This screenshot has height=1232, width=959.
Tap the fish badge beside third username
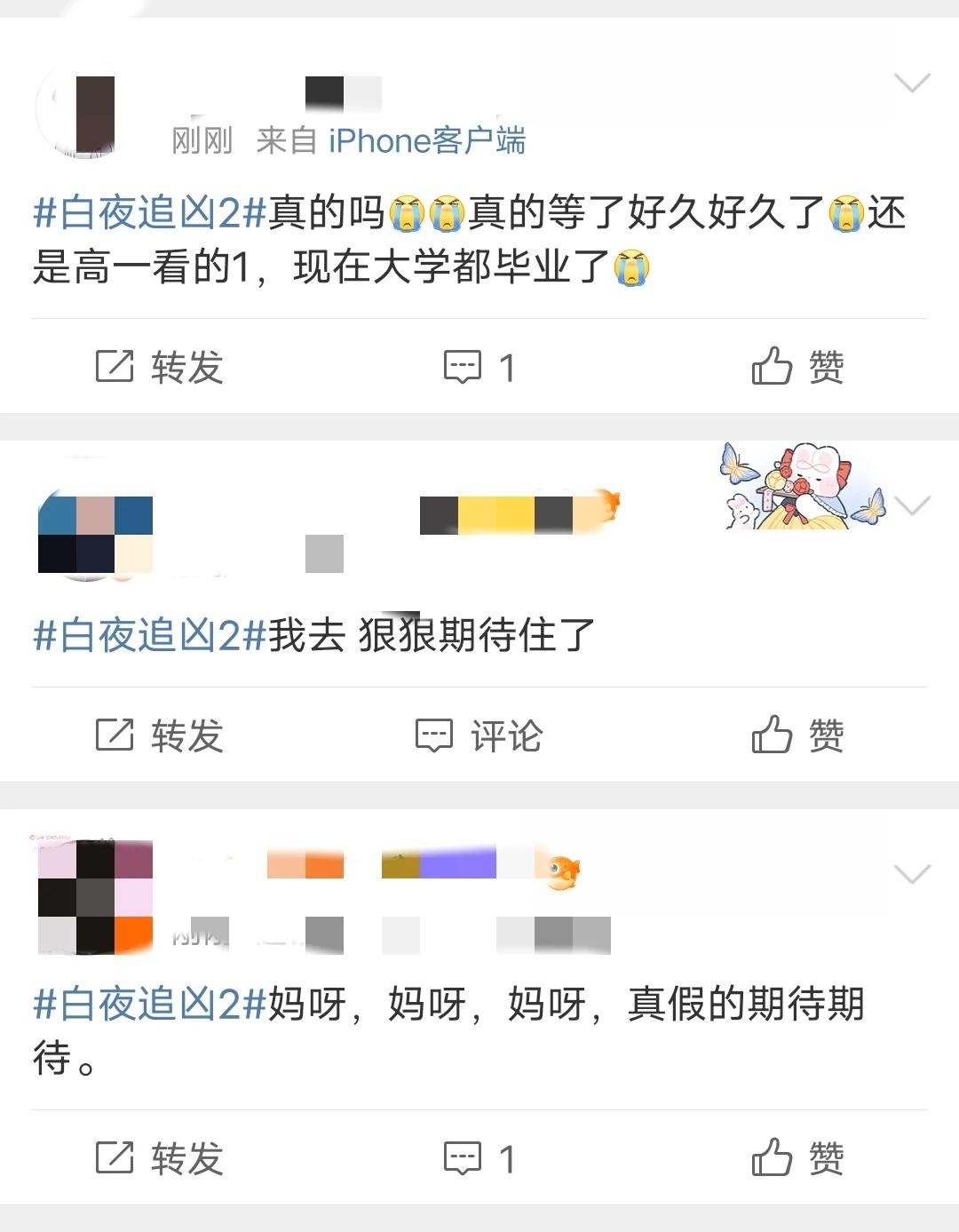(564, 870)
